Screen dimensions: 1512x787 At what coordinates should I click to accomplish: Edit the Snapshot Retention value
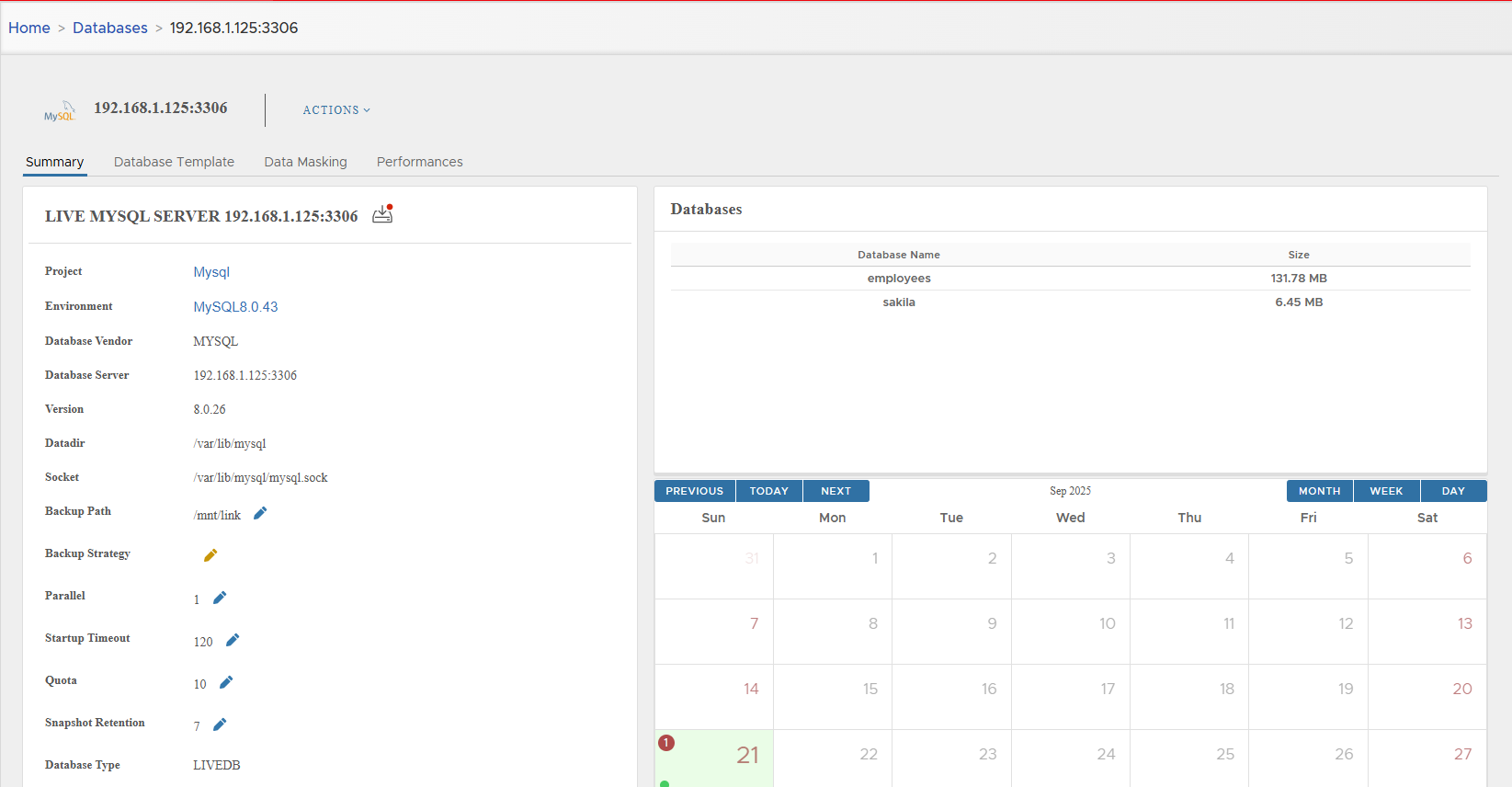tap(220, 725)
